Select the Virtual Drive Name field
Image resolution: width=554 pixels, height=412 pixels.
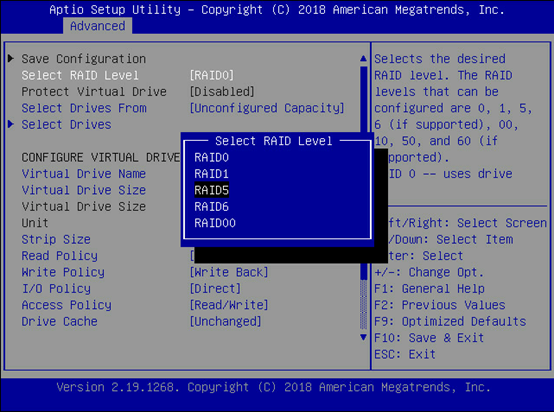83,174
